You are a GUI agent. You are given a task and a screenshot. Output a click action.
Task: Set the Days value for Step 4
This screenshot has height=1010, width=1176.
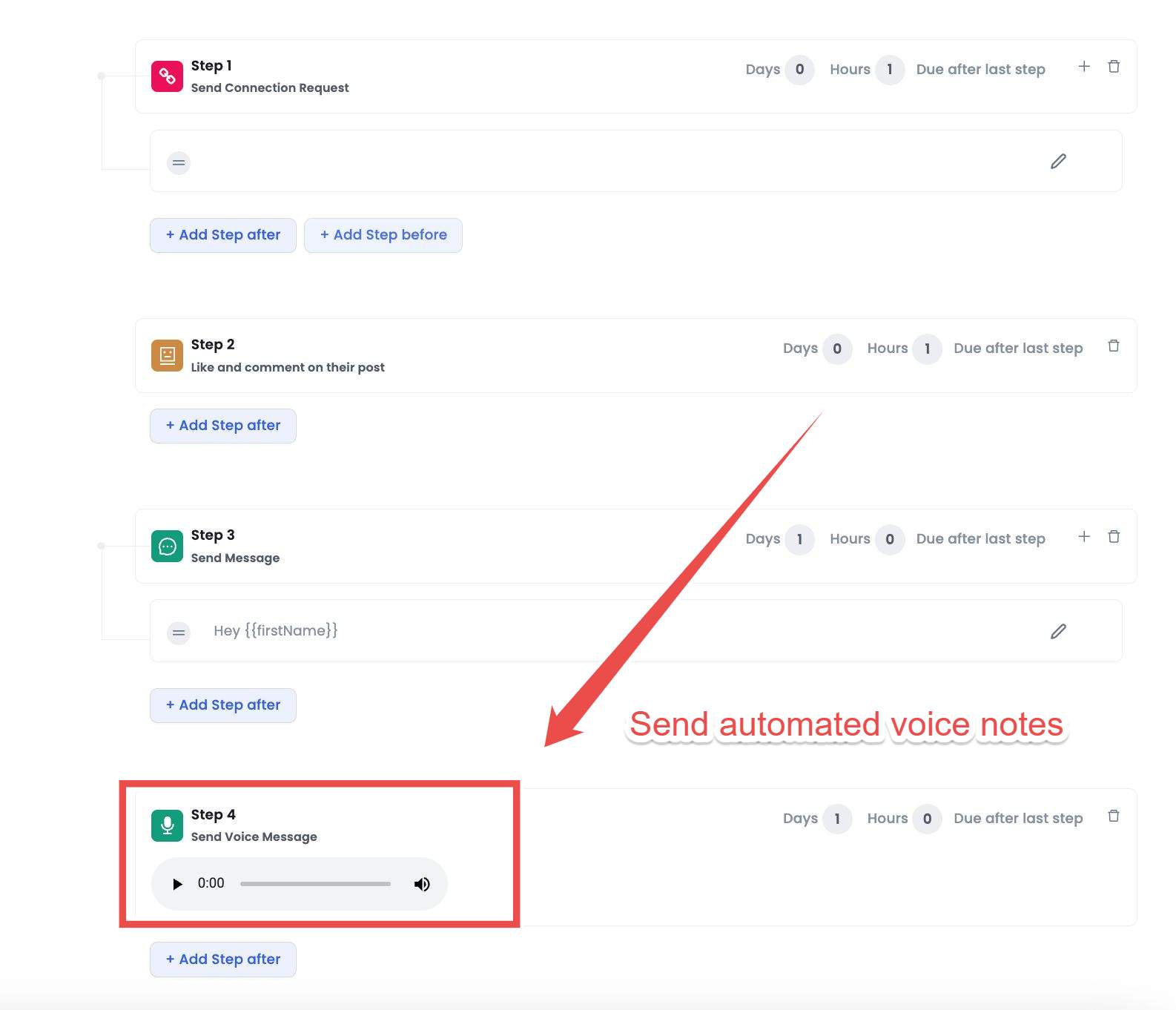click(837, 819)
